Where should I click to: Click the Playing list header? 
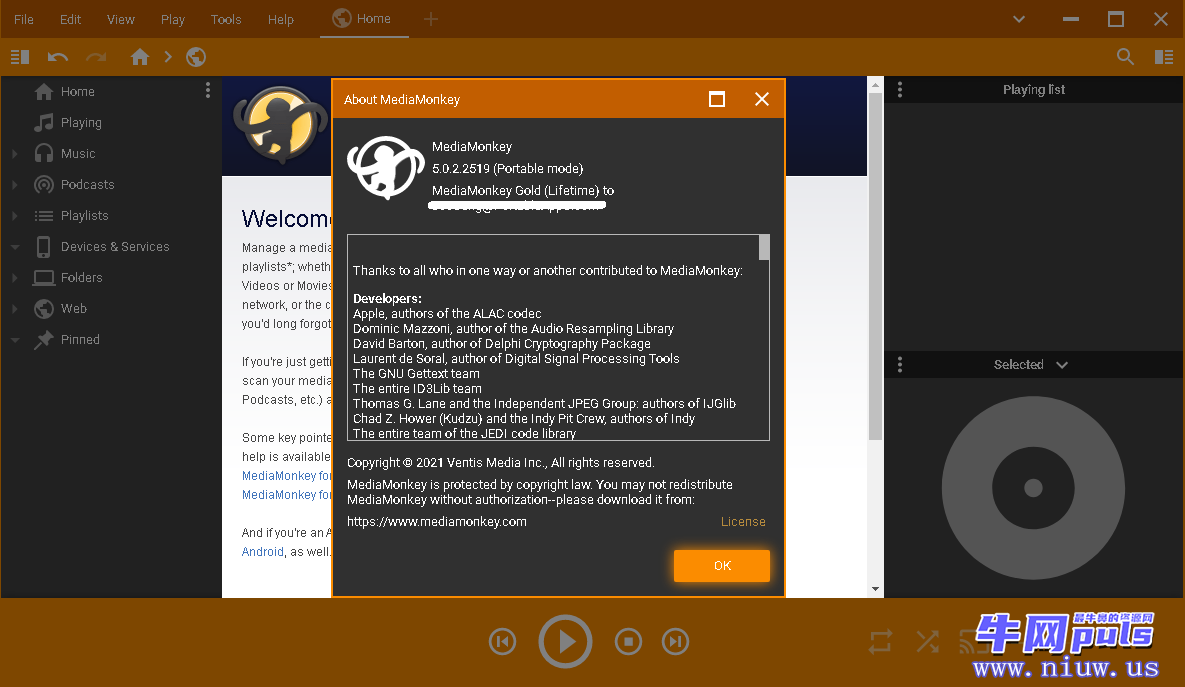click(1034, 90)
